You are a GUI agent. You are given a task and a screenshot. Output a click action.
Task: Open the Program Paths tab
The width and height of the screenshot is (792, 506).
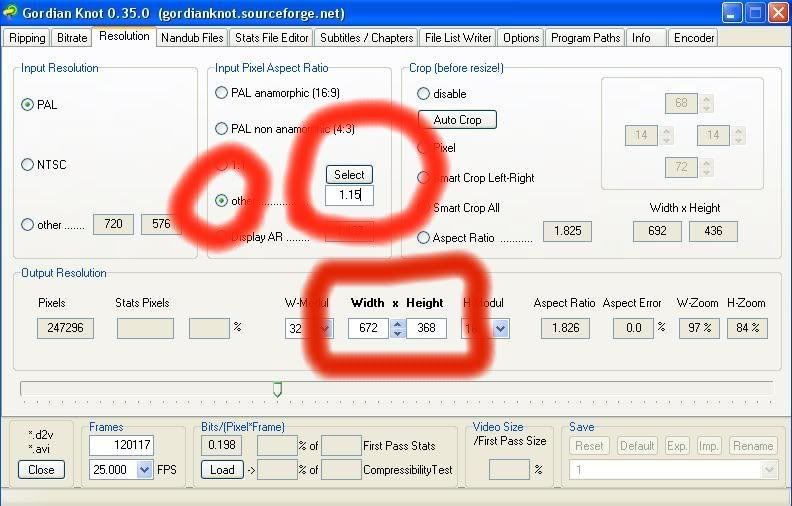click(x=585, y=38)
